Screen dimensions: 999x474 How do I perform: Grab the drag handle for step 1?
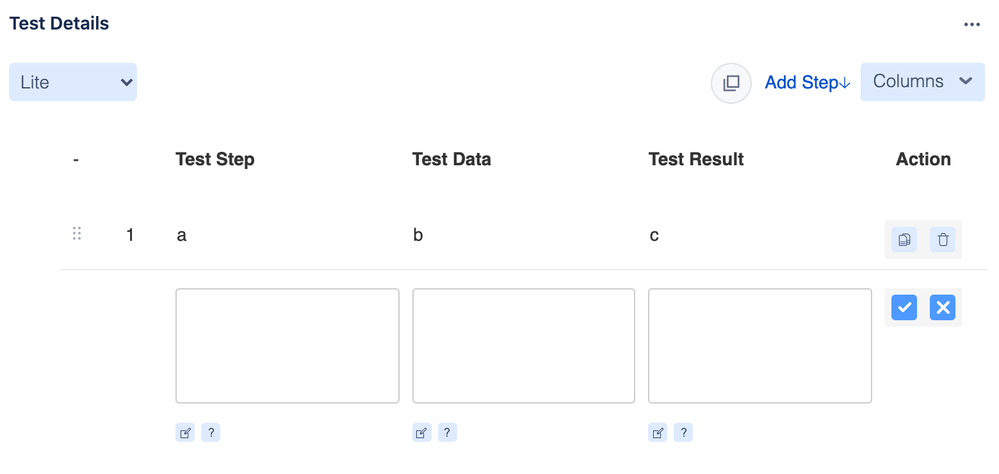tap(77, 234)
